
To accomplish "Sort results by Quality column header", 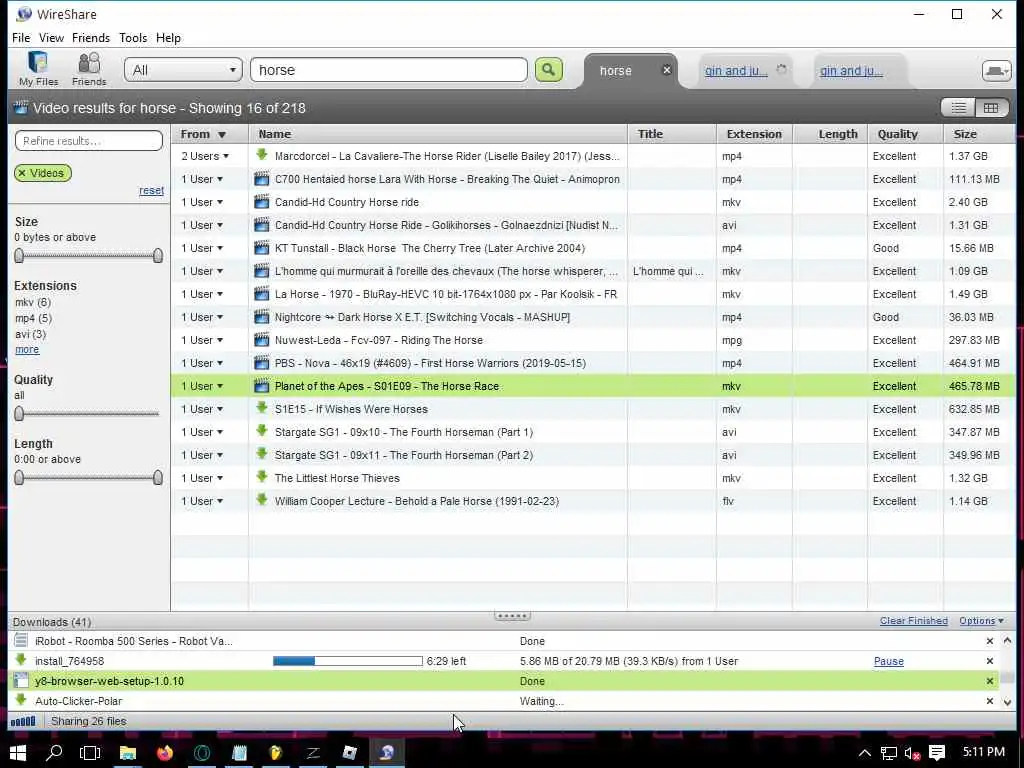I will coord(905,134).
